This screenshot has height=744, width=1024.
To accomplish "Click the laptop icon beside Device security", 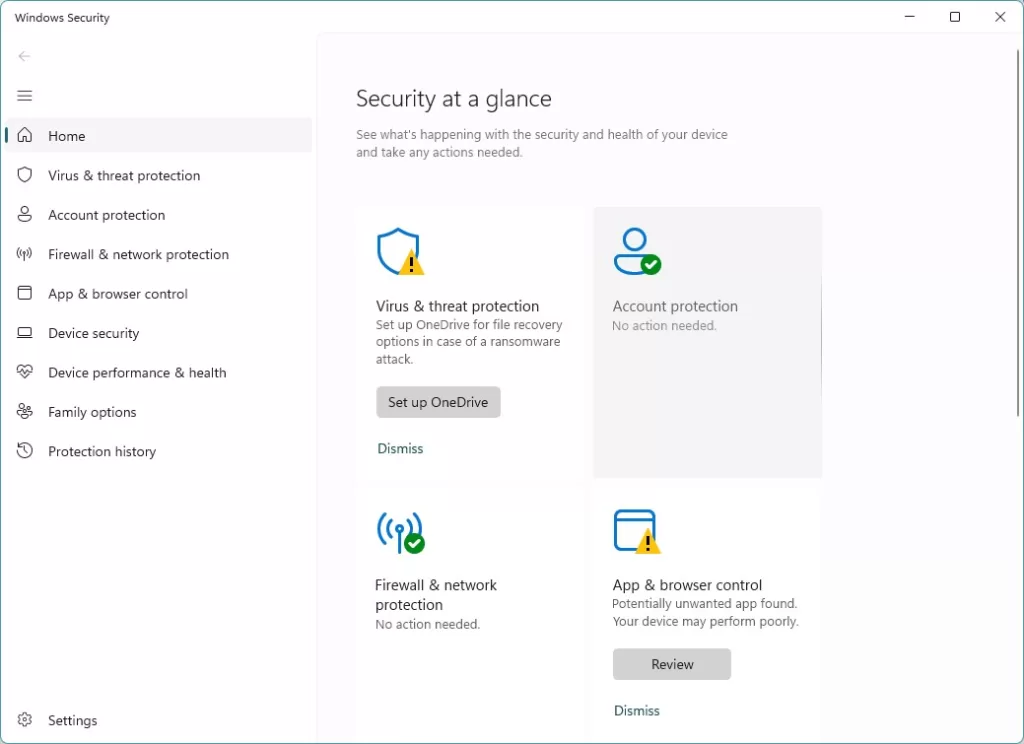I will click(x=25, y=333).
